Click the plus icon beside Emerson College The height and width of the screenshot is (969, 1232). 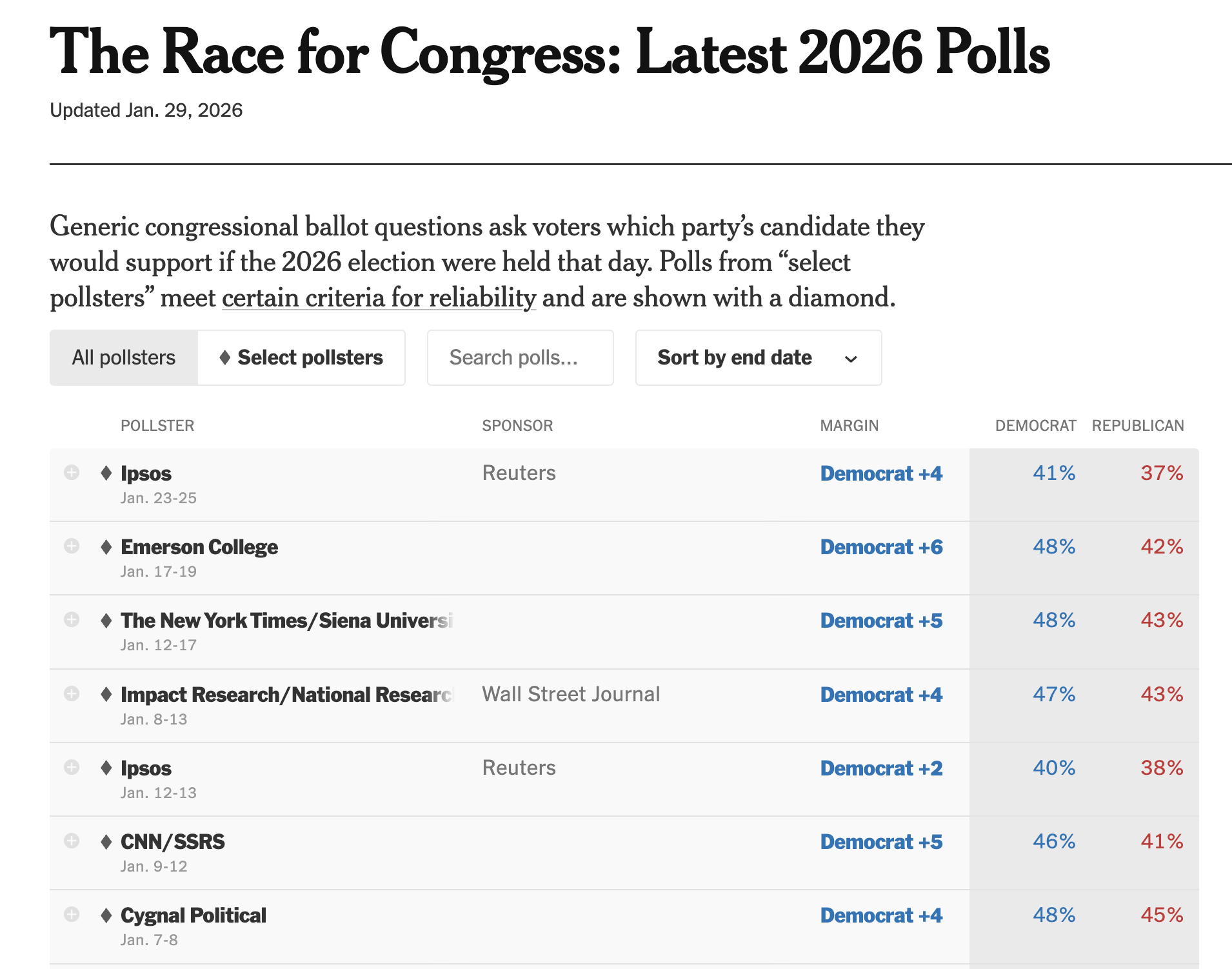72,546
